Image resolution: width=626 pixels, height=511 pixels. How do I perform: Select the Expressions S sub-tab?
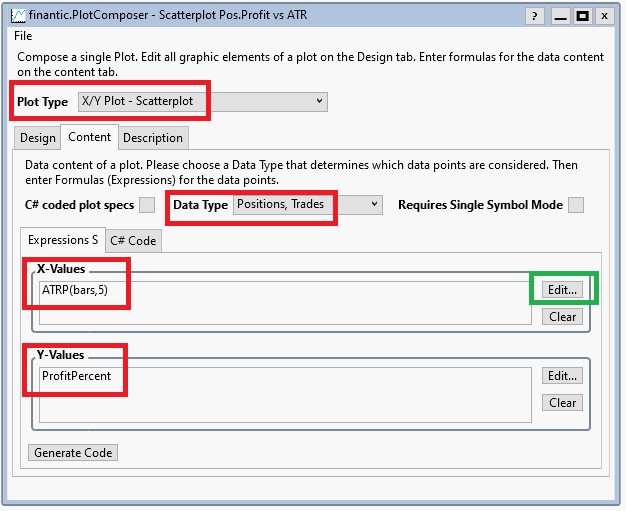(62, 240)
